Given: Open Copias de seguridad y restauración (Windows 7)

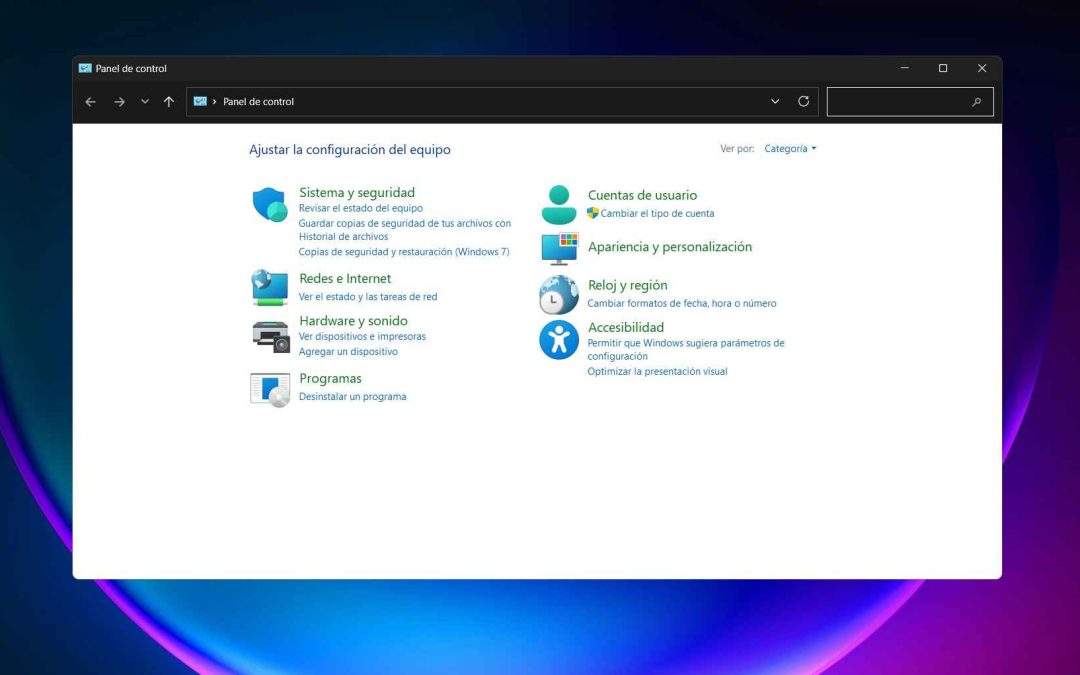Looking at the screenshot, I should tap(404, 252).
